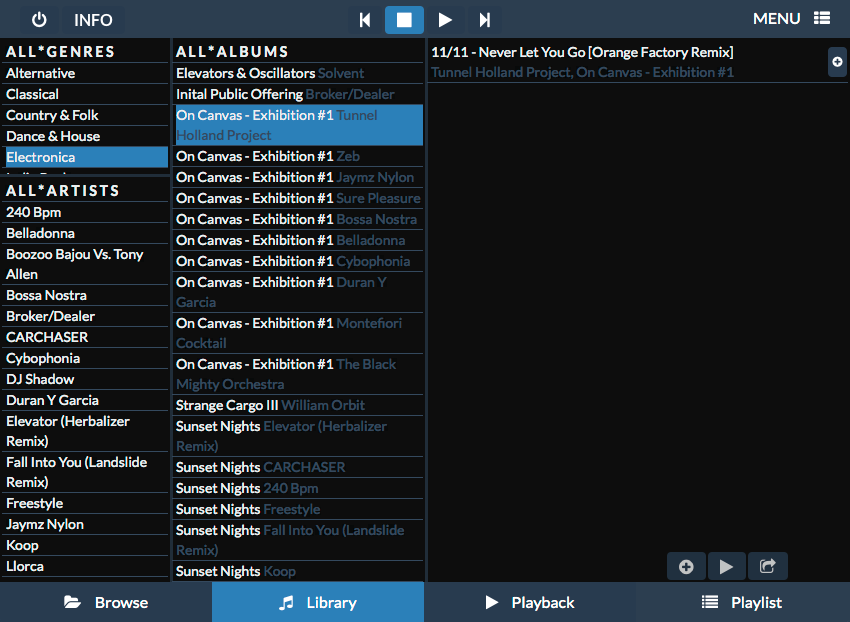Open Sunset Nights album by Fall Into You

point(298,540)
